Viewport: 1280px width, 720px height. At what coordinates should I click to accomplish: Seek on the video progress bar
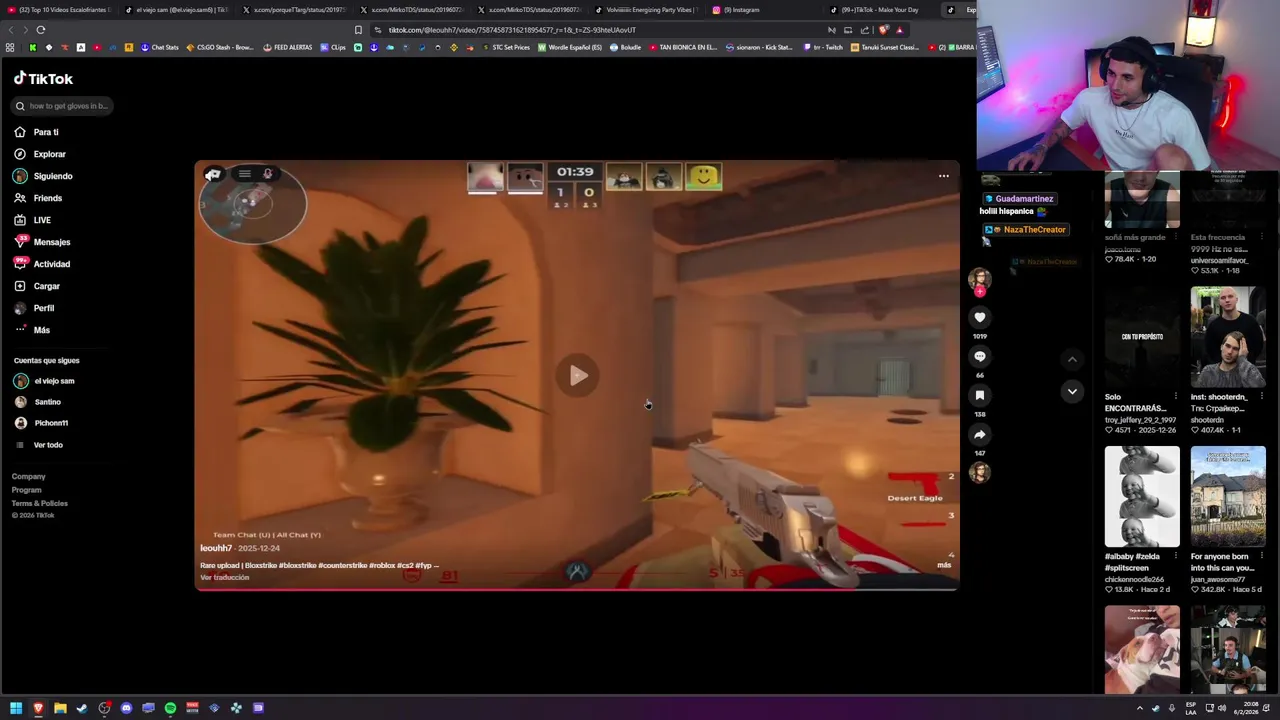[577, 589]
